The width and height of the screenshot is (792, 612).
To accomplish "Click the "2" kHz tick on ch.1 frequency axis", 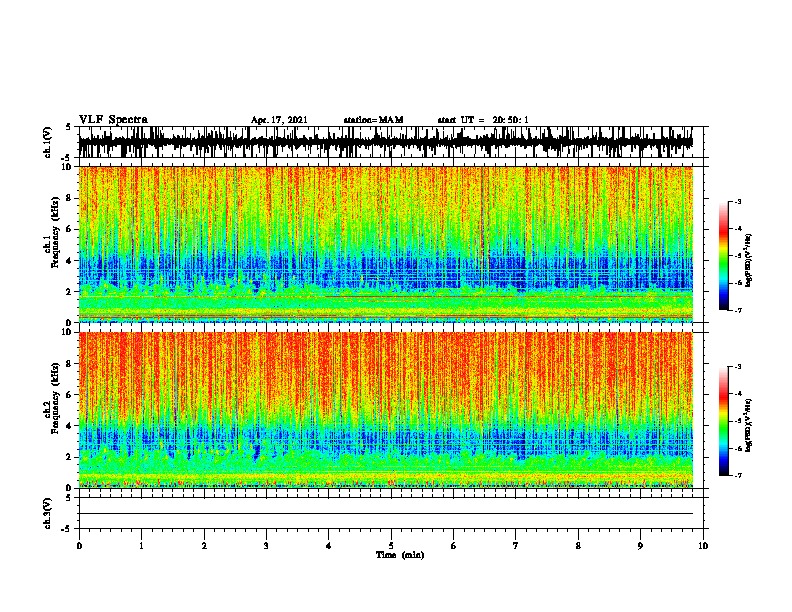I will click(x=70, y=291).
